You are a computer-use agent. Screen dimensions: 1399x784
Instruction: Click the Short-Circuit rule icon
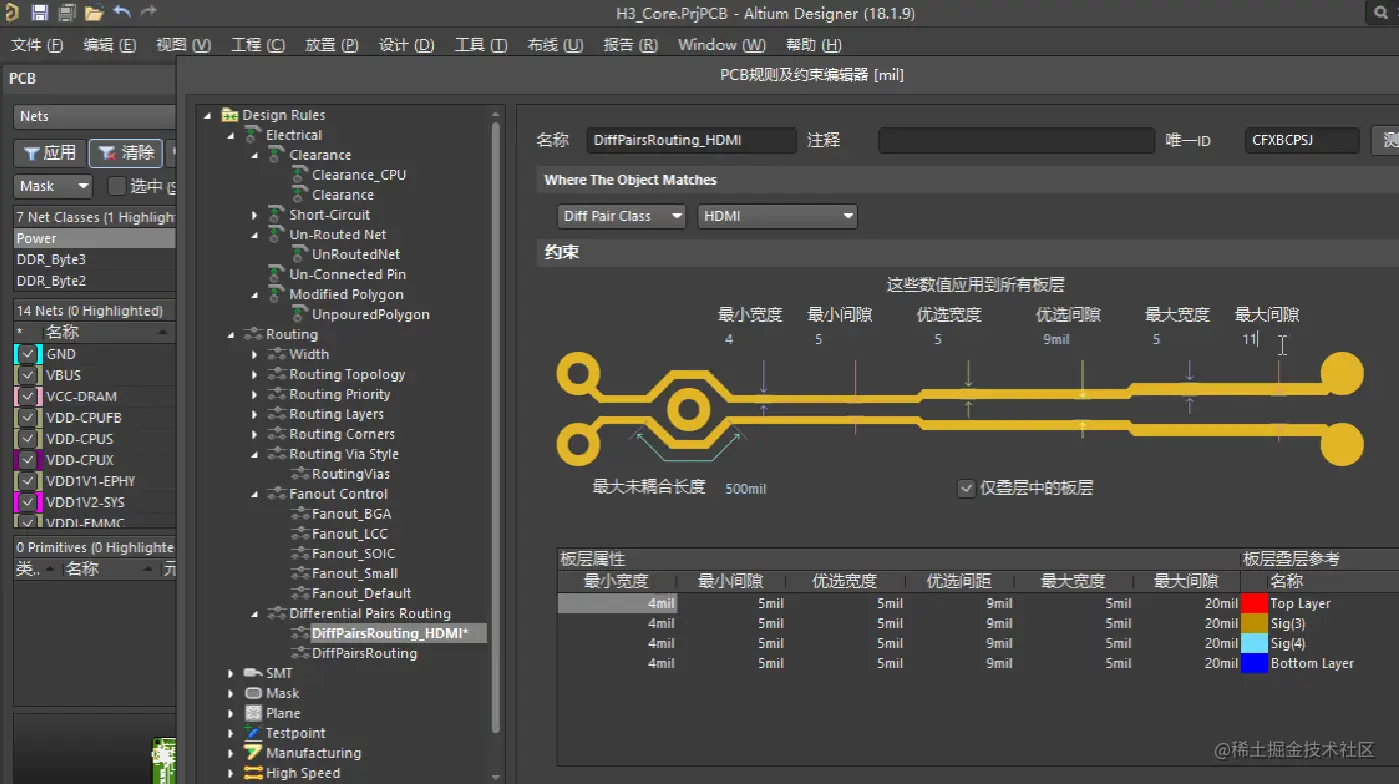[276, 215]
